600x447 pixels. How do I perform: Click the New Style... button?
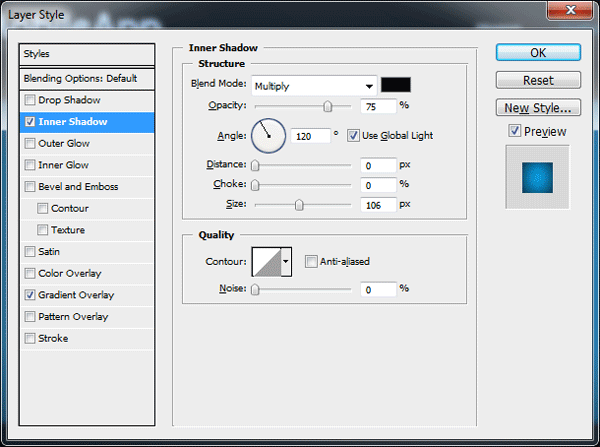[538, 108]
